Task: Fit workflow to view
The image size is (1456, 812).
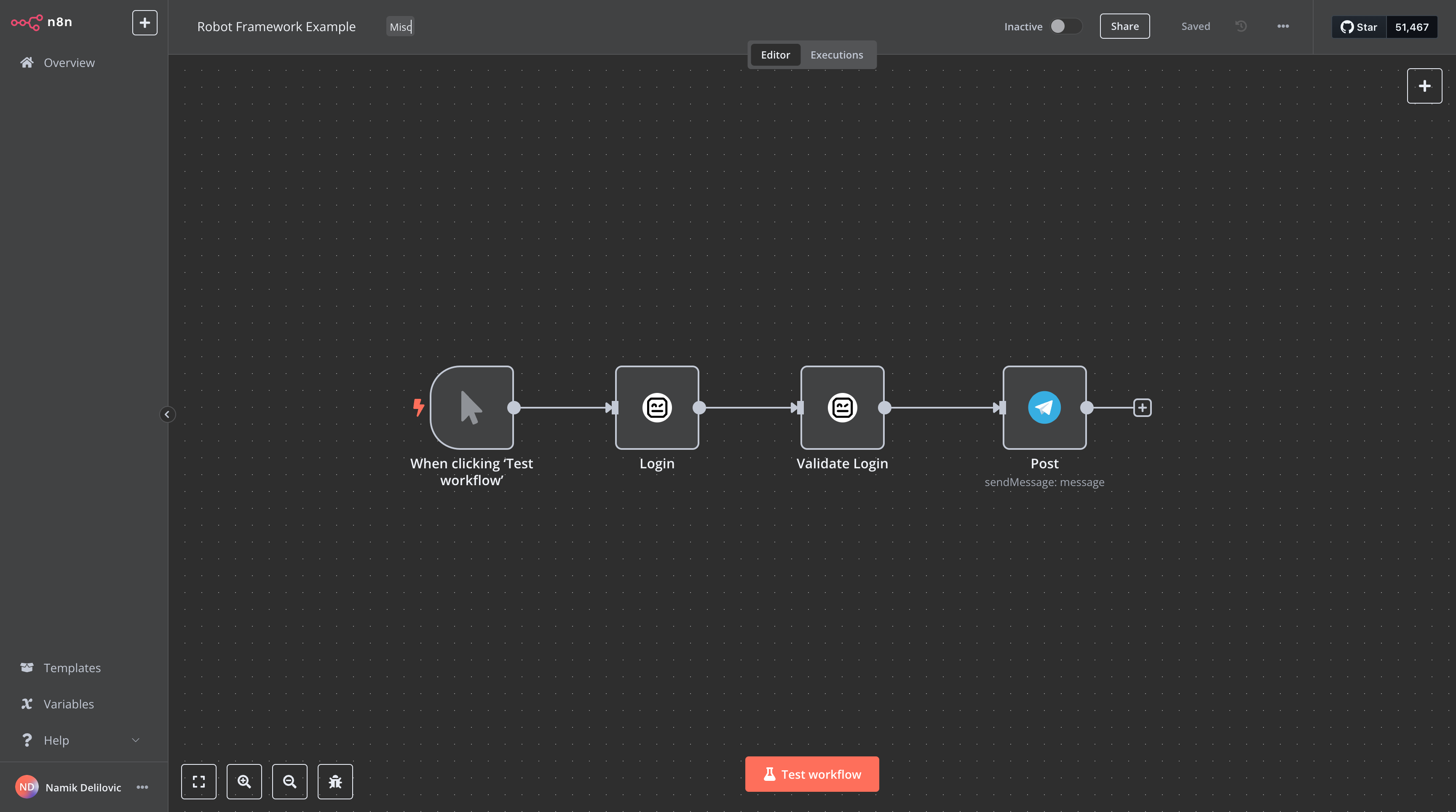Action: pos(198,782)
